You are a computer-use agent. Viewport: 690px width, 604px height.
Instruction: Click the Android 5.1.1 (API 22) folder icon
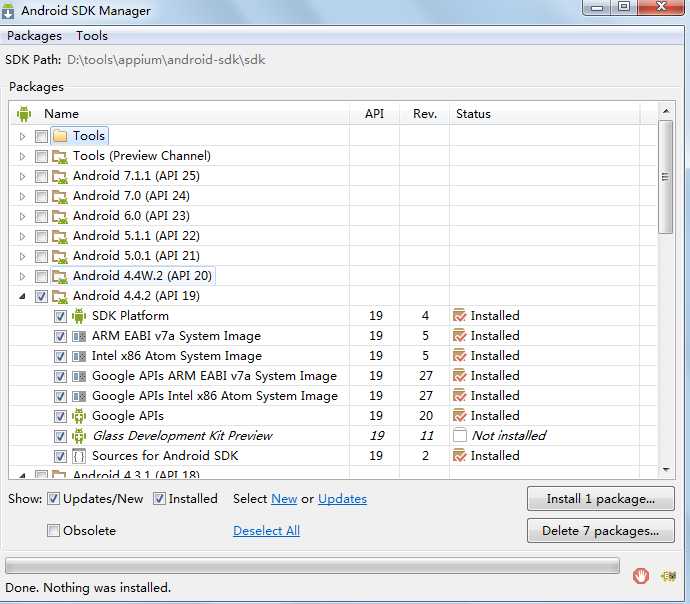point(60,236)
